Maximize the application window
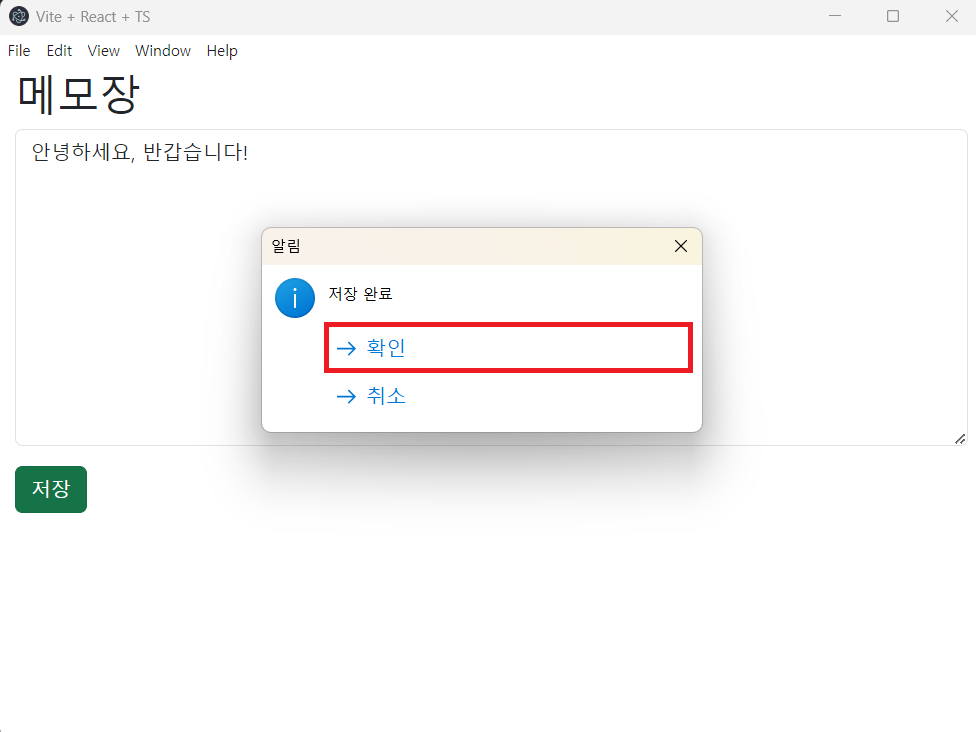This screenshot has height=732, width=976. point(893,16)
